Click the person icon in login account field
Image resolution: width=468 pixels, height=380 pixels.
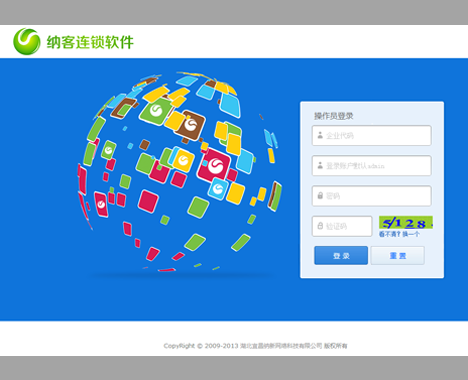320,165
